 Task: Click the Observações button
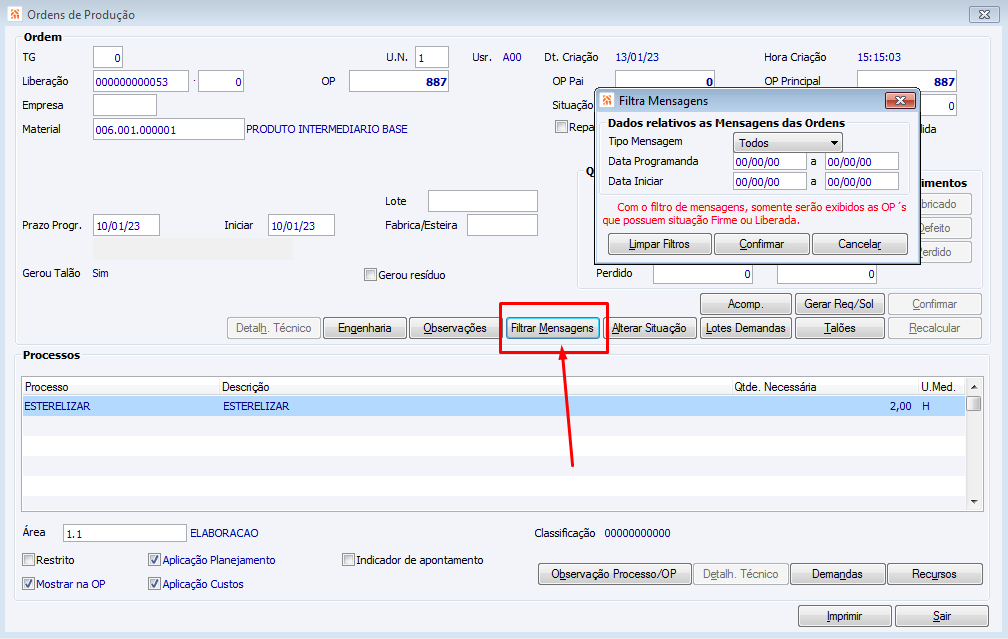(x=454, y=328)
